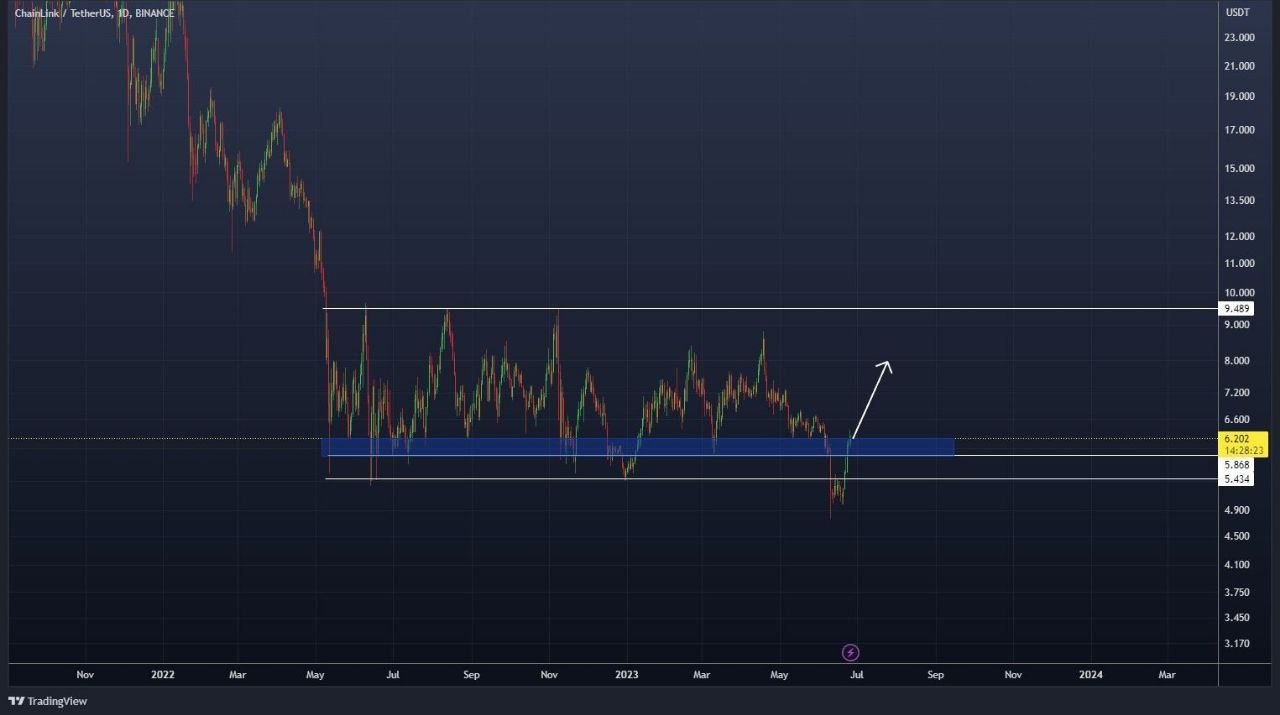
Task: Click the first Nov label on time axis
Action: click(x=85, y=675)
